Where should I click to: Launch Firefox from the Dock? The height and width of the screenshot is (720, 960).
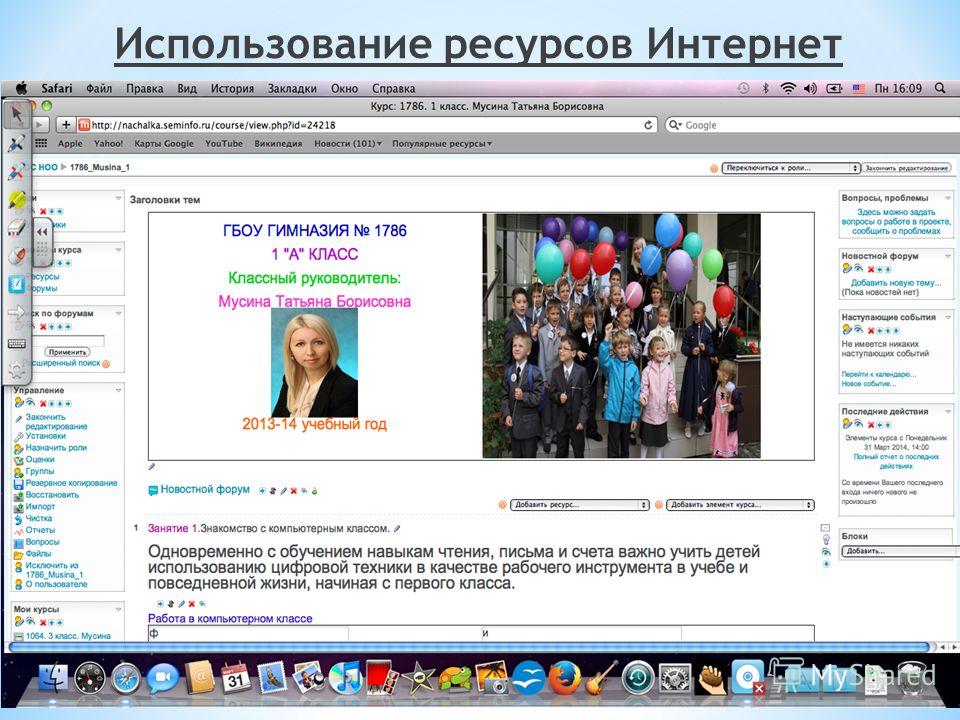point(564,677)
